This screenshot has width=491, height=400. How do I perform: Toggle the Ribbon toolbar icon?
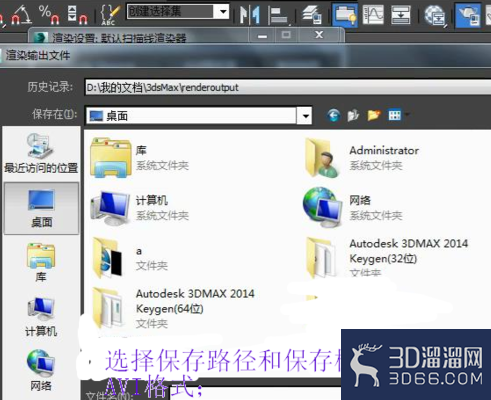point(346,15)
